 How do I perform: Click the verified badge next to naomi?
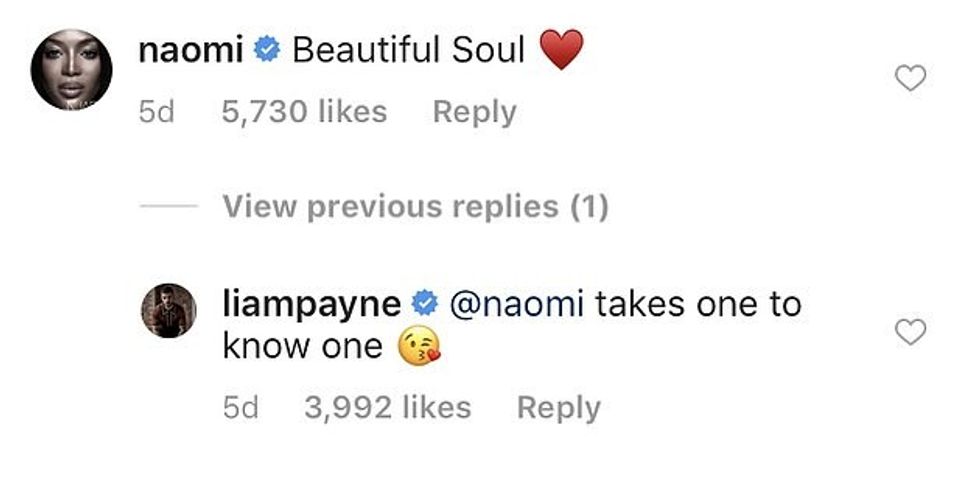[x=267, y=51]
